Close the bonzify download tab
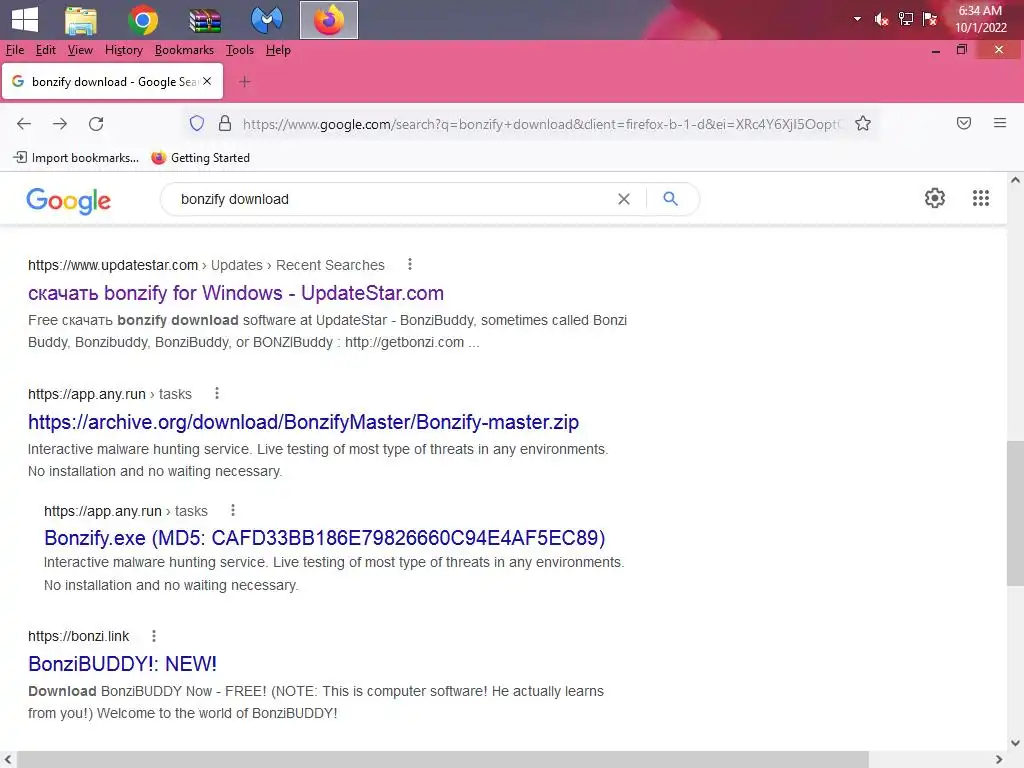Viewport: 1024px width, 768px height. 207,82
